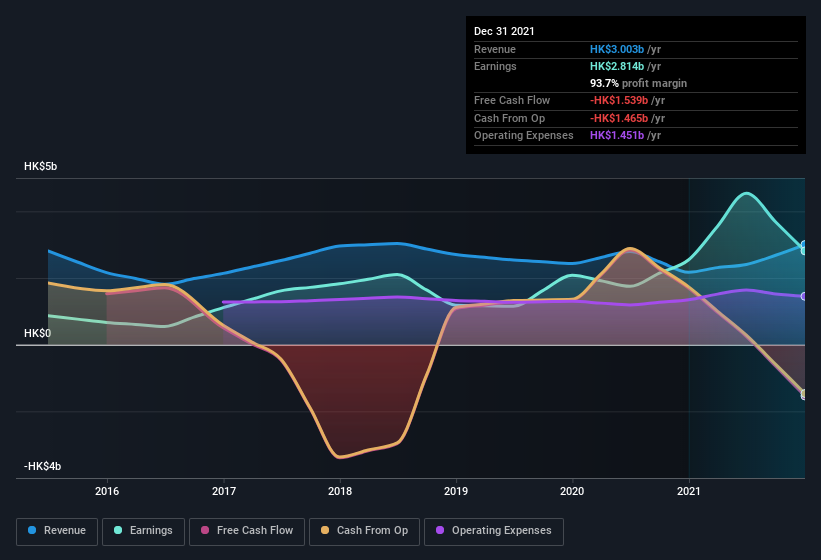Click the Cash From Op endpoint marker below zero
This screenshot has height=560, width=821.
(x=804, y=394)
